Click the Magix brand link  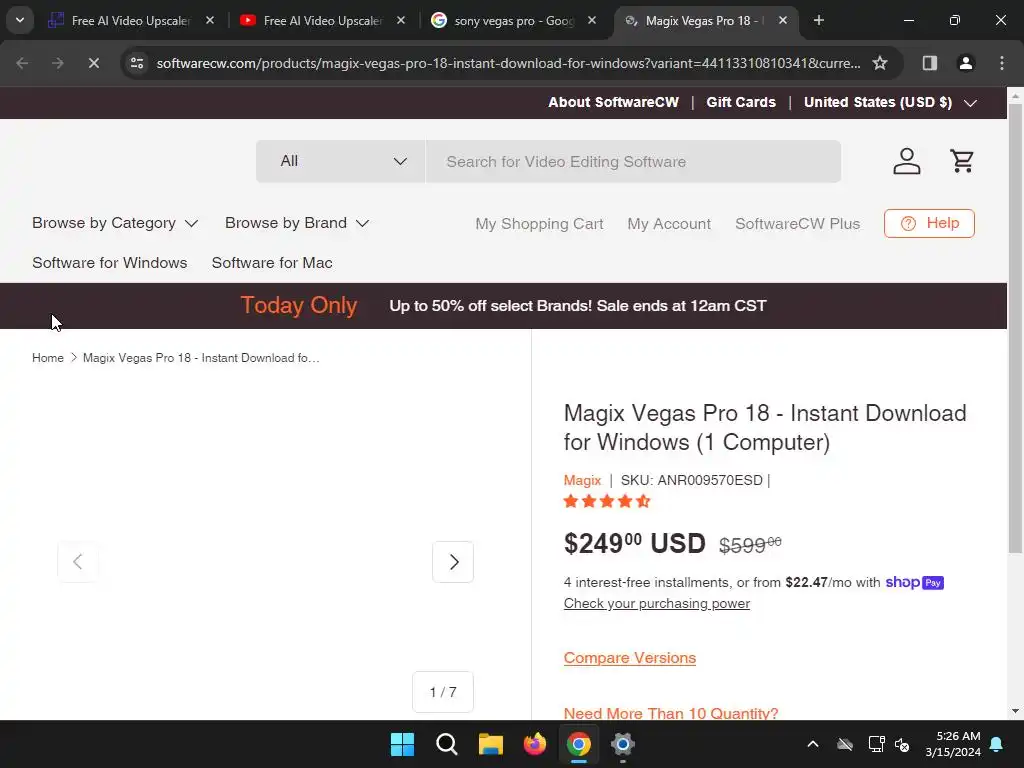pos(582,481)
